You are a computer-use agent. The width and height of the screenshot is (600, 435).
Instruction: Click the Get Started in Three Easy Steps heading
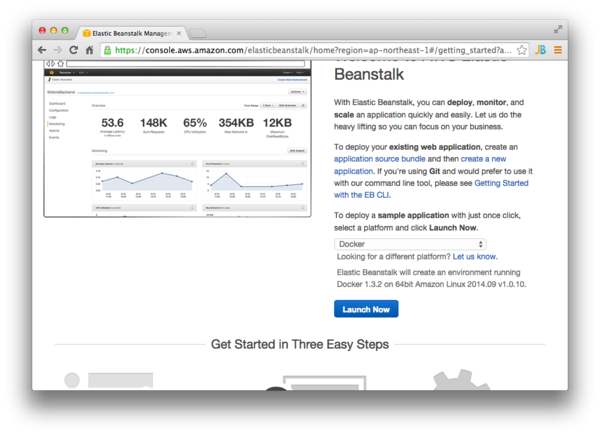300,344
